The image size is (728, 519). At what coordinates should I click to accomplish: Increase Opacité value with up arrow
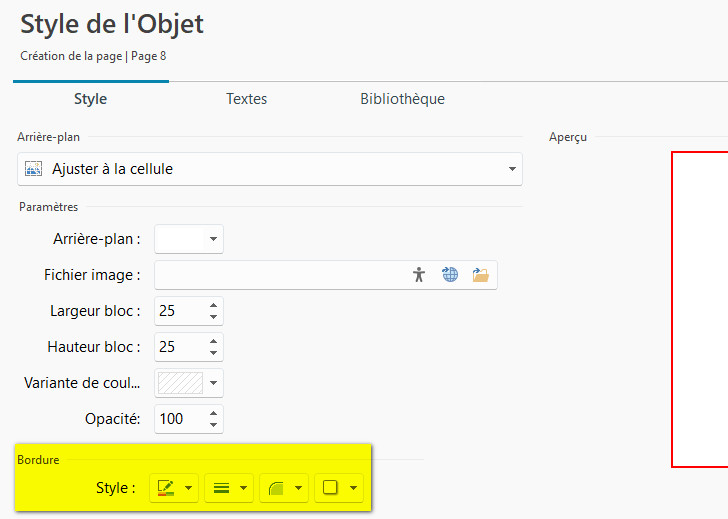(213, 413)
